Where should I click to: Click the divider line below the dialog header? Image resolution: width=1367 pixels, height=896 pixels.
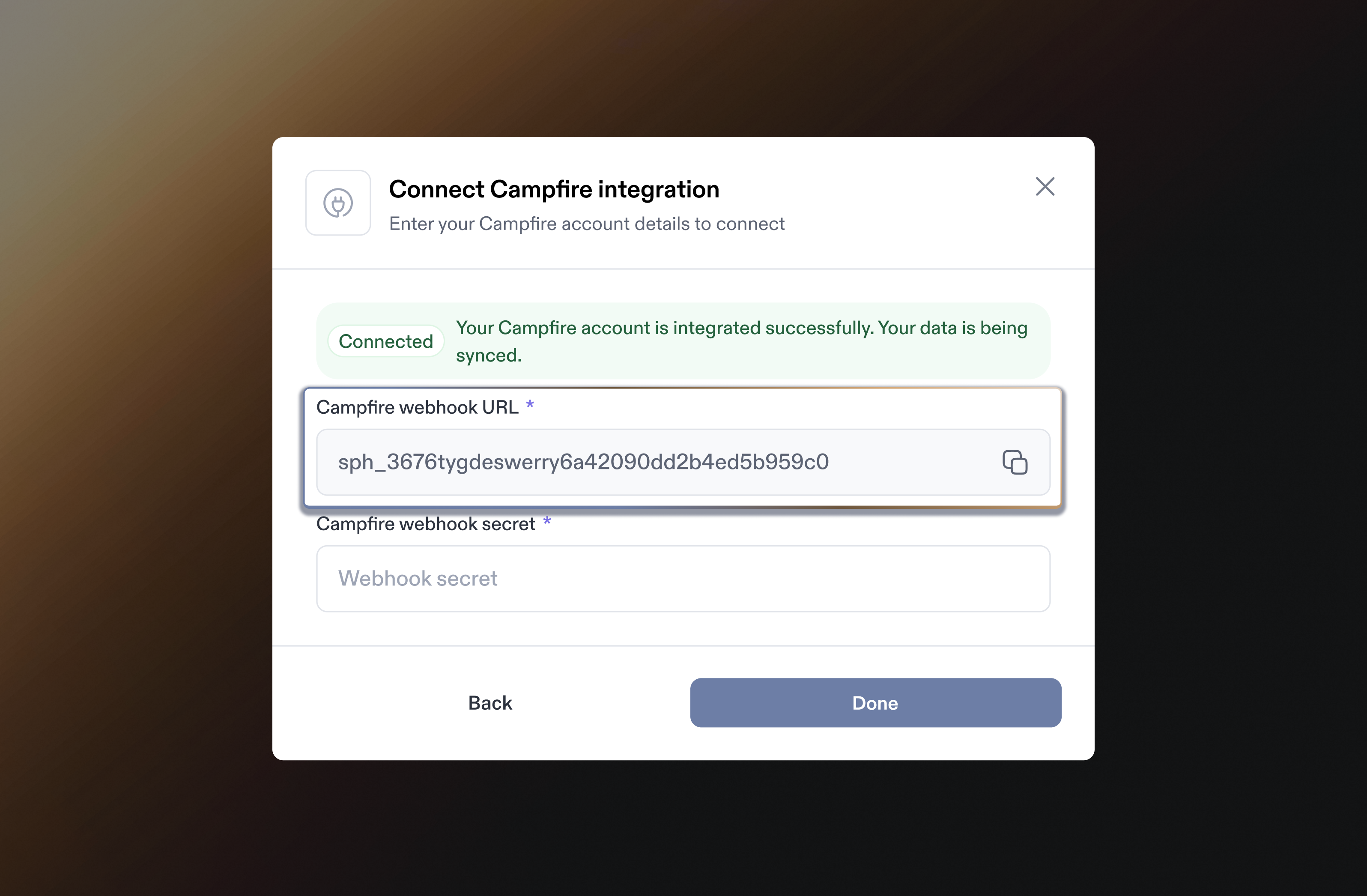[683, 269]
